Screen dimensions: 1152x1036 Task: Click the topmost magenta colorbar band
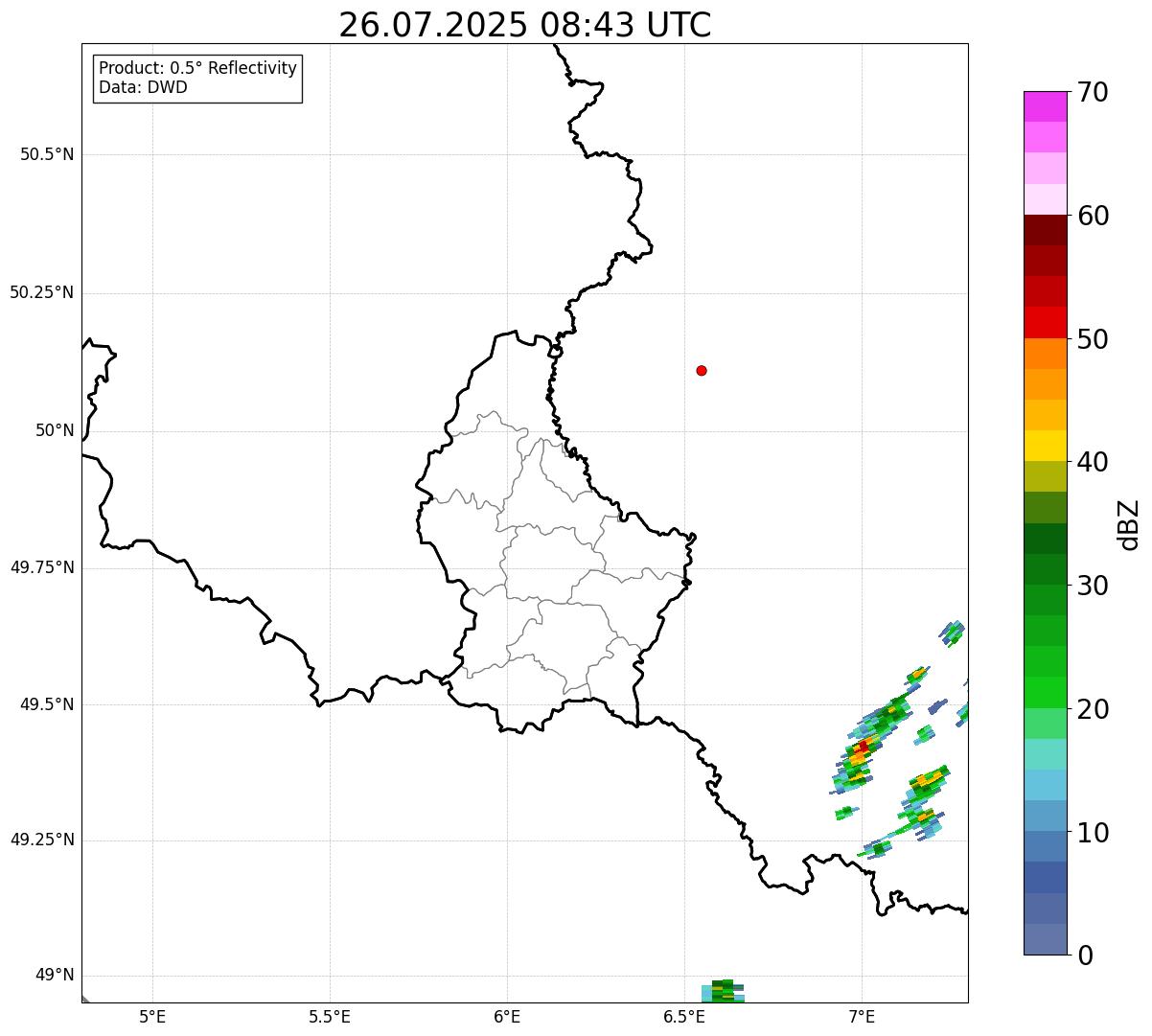[1045, 106]
